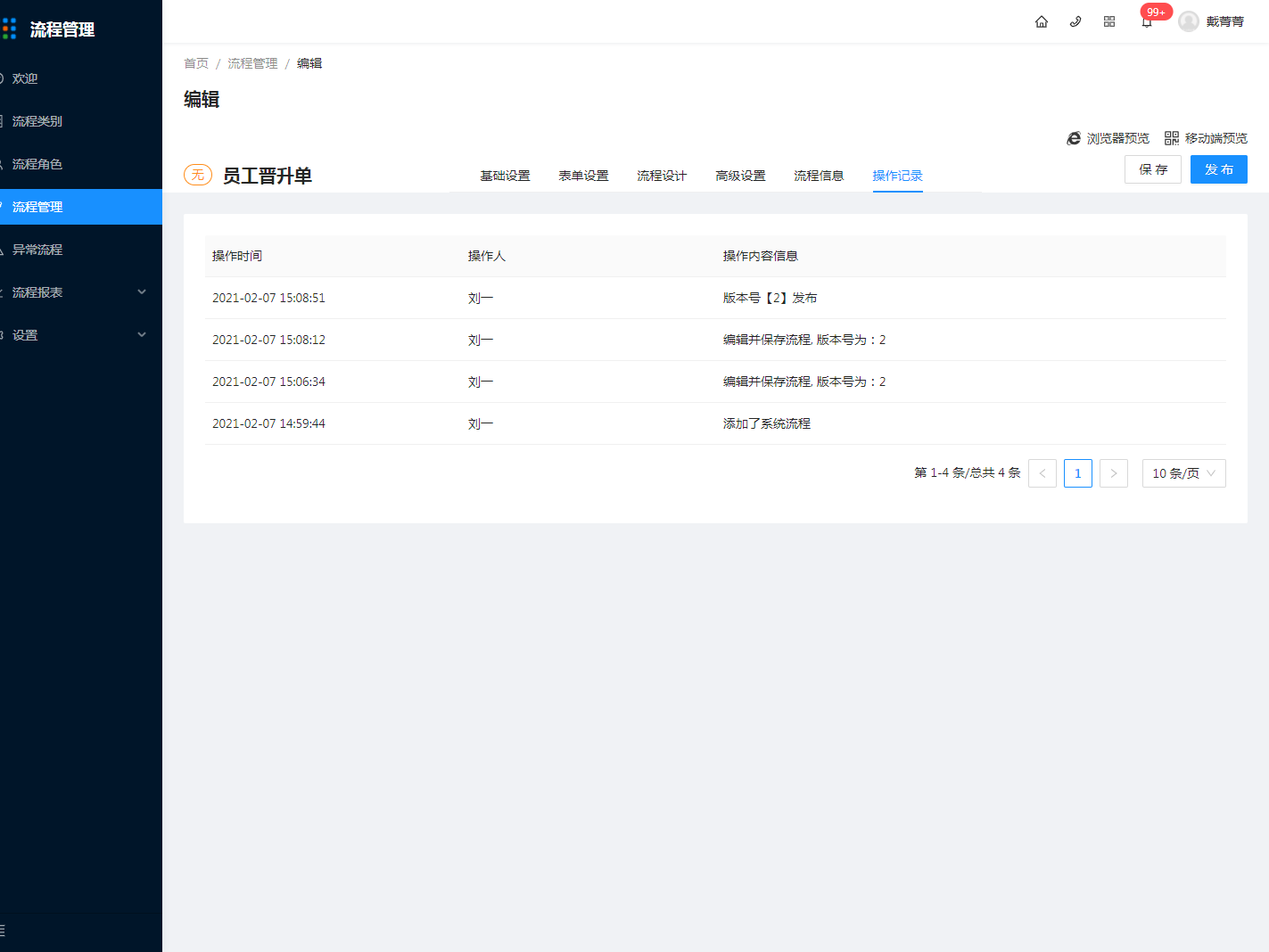Go to the previous page arrow
This screenshot has width=1269, height=952.
(1042, 473)
